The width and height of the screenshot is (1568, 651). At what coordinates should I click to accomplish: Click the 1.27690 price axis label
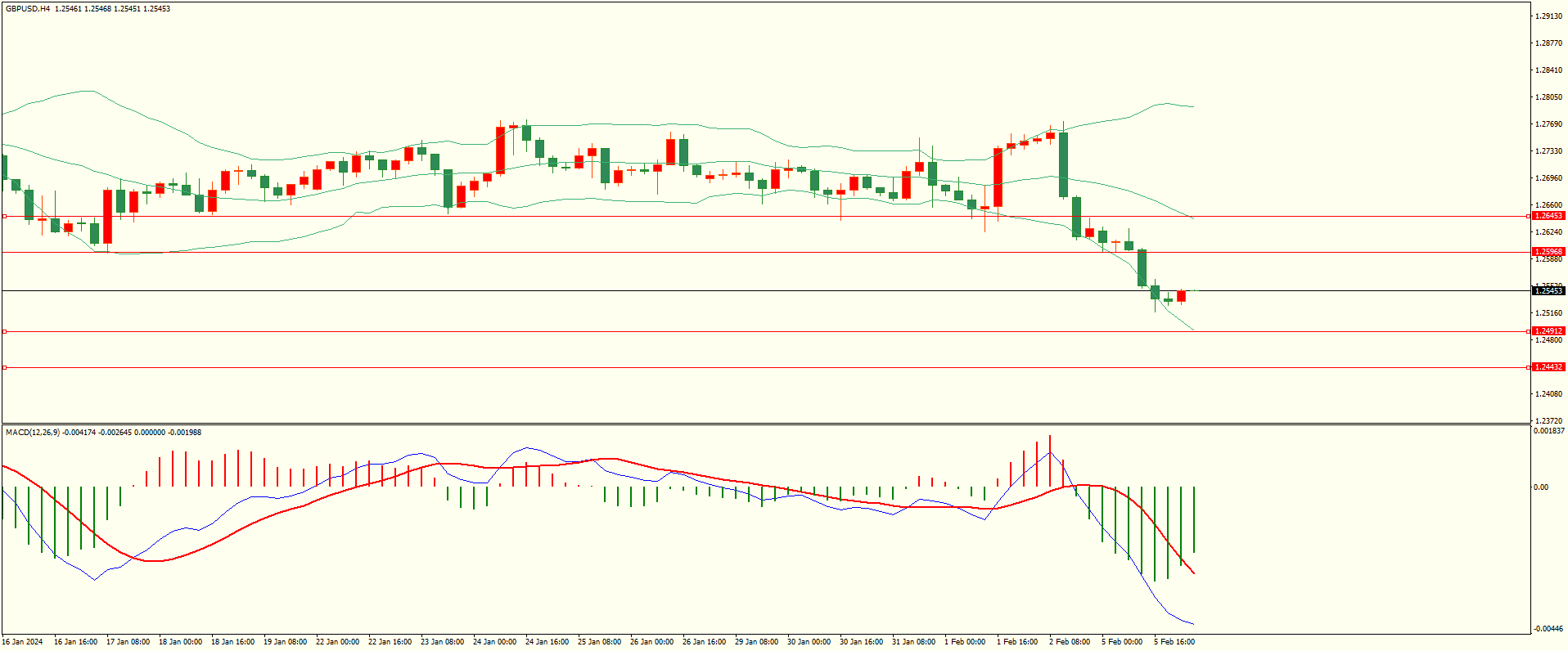pyautogui.click(x=1549, y=124)
